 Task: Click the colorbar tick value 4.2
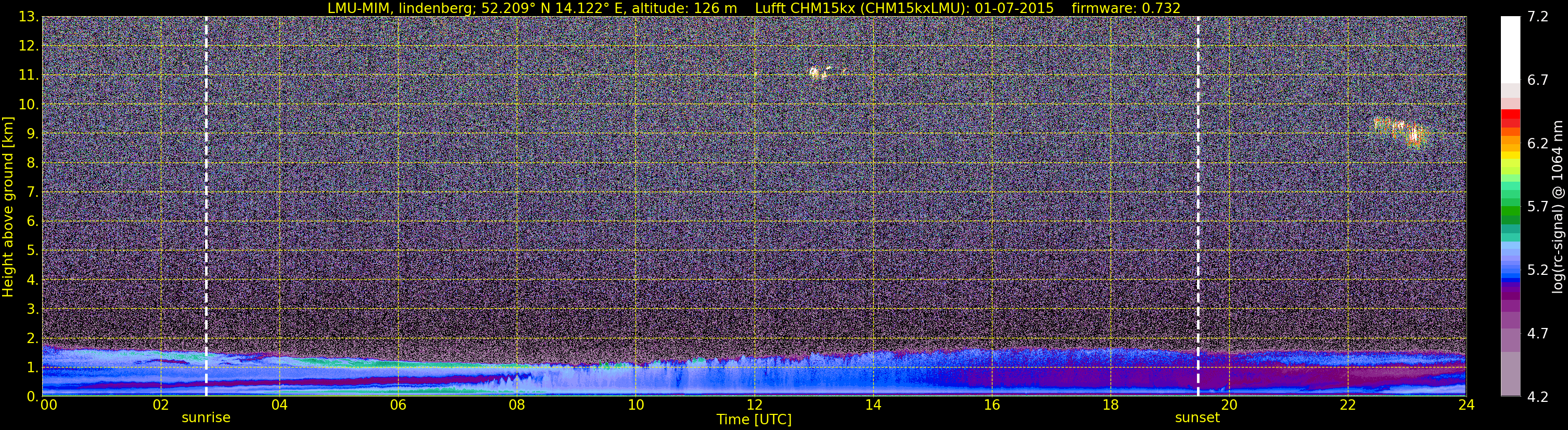1538,397
